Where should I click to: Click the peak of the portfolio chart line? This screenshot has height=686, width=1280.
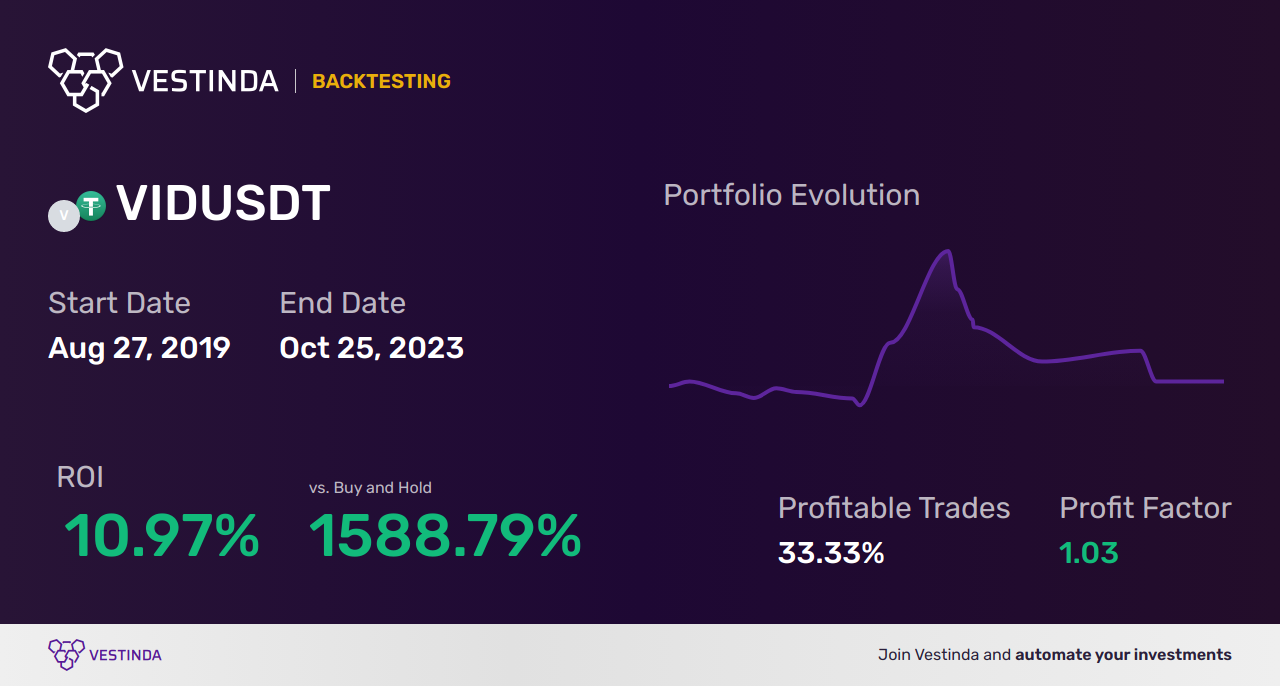(x=944, y=252)
